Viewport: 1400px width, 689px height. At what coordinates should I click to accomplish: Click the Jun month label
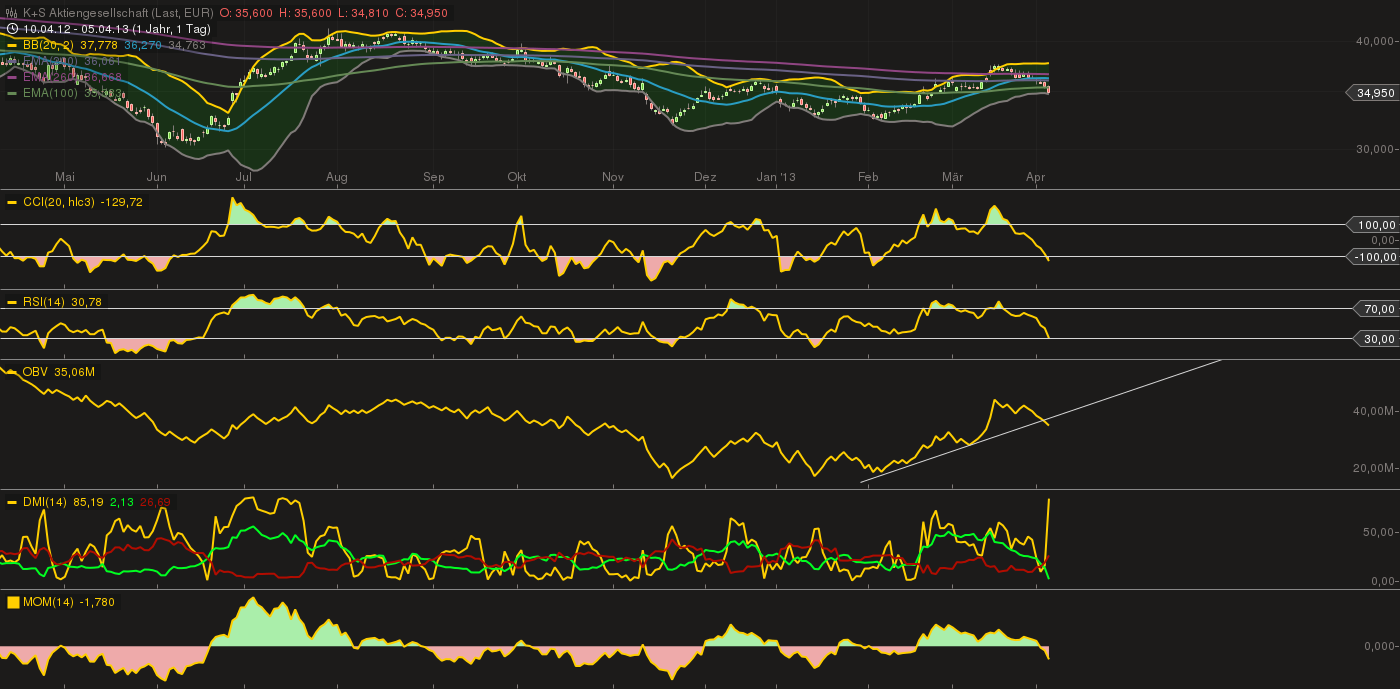156,177
